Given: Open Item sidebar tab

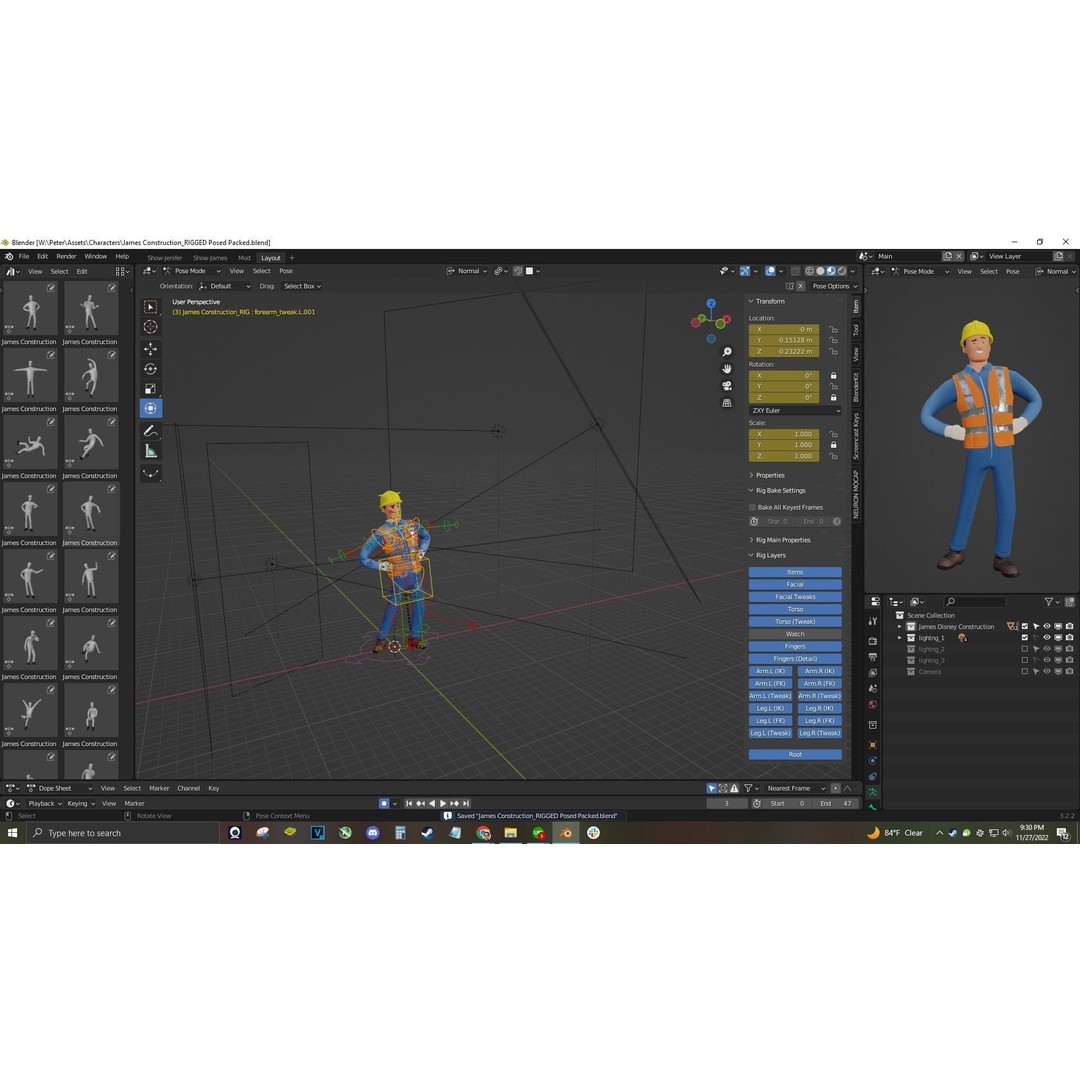Looking at the screenshot, I should [856, 307].
